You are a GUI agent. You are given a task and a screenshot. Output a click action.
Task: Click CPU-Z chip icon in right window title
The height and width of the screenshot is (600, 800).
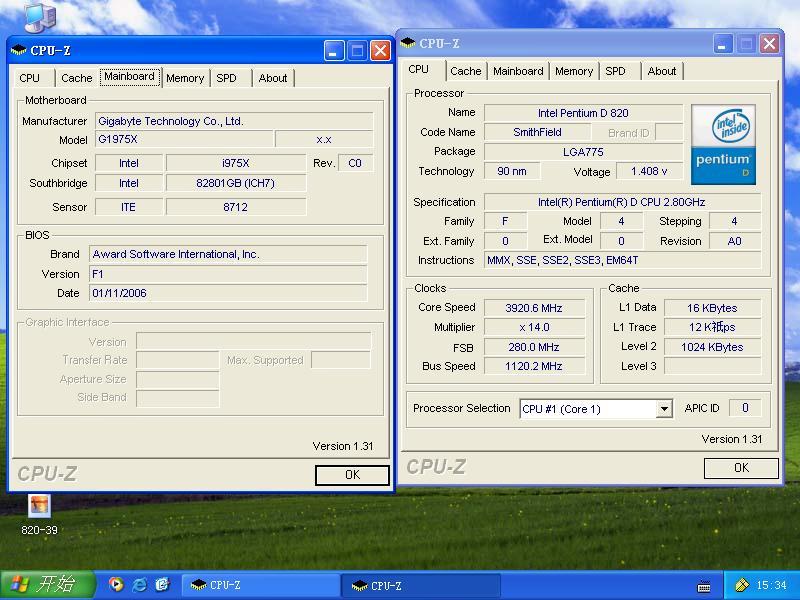pyautogui.click(x=408, y=43)
